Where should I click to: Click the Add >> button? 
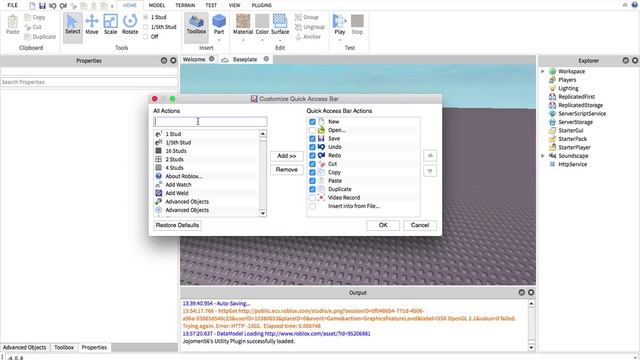(287, 156)
